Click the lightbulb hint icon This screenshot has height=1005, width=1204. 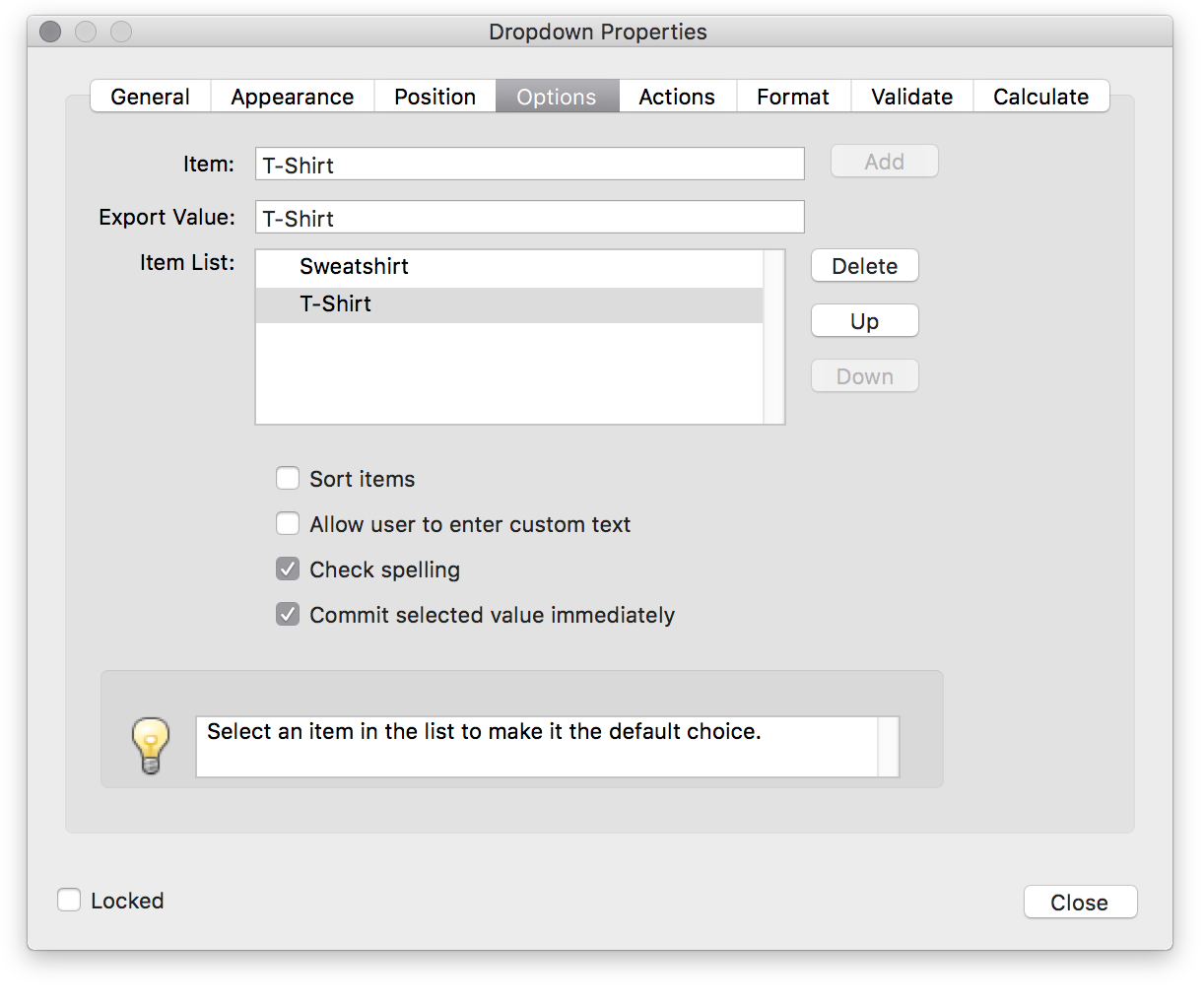click(150, 746)
